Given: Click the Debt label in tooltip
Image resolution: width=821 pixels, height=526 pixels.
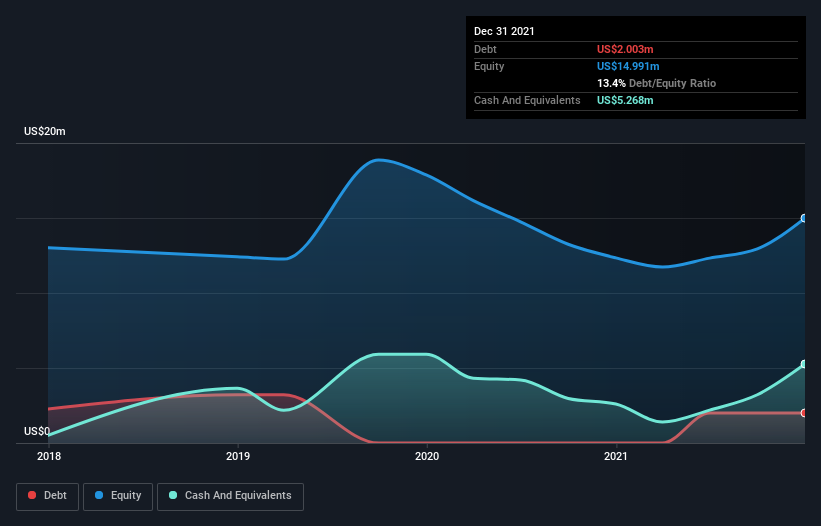Looking at the screenshot, I should [485, 49].
